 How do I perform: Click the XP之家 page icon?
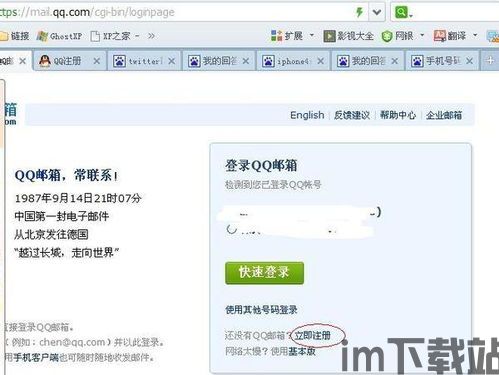click(95, 36)
